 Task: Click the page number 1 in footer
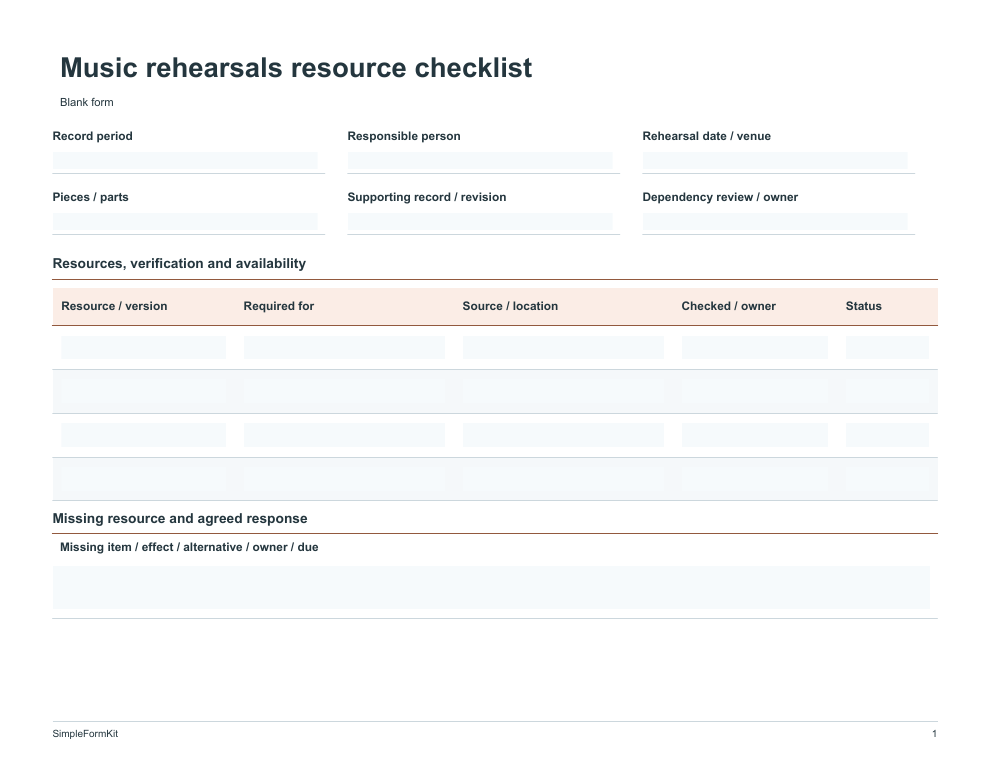(x=934, y=733)
